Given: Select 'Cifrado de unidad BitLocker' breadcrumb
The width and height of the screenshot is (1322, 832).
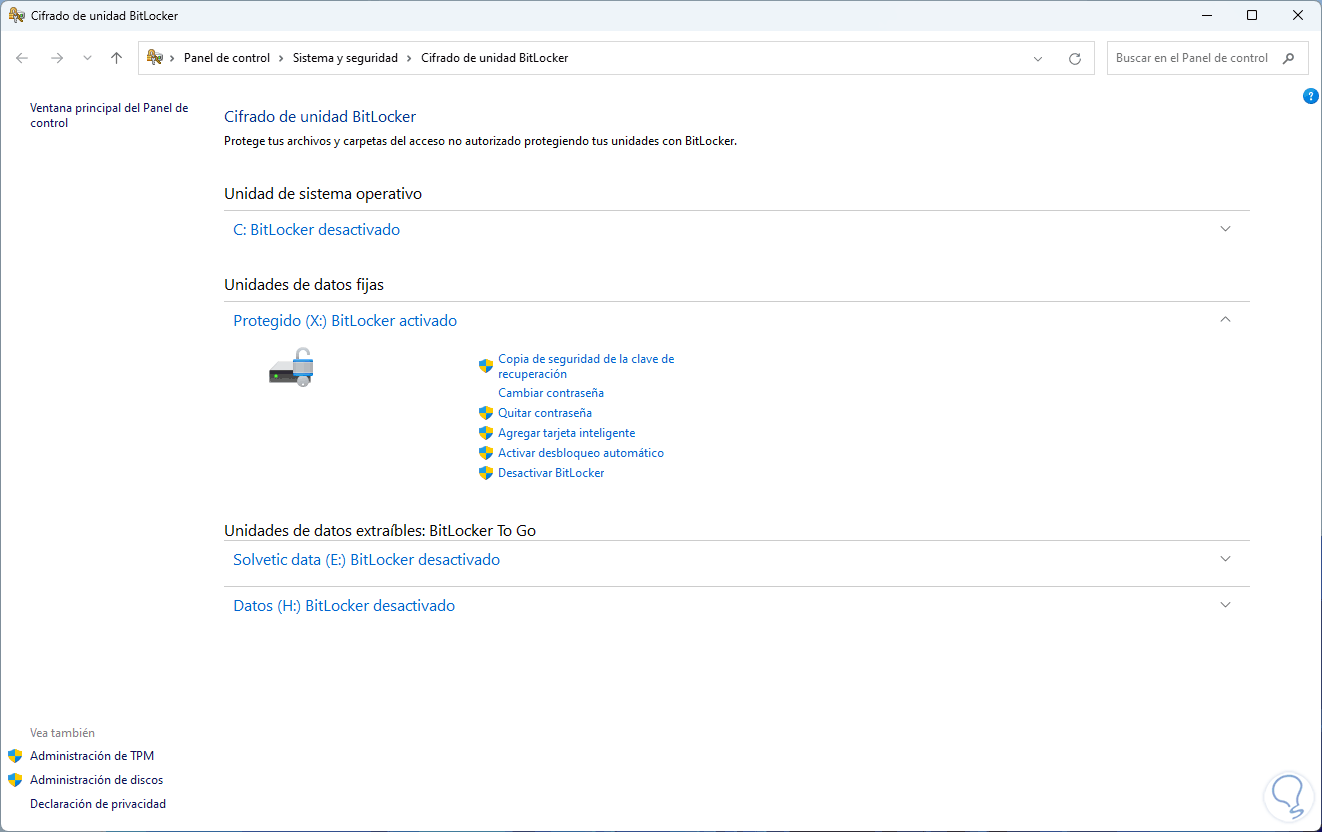Looking at the screenshot, I should click(494, 58).
